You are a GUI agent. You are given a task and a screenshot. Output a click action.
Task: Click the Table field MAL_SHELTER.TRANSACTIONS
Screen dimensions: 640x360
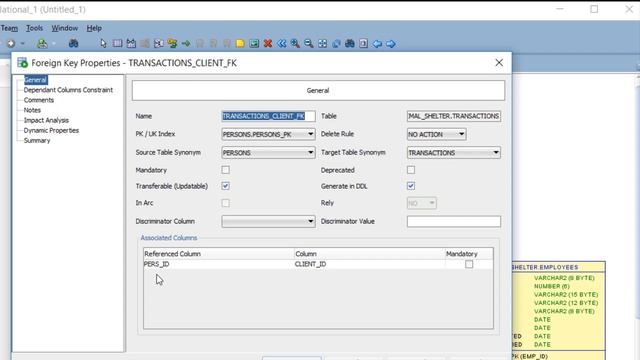click(453, 116)
